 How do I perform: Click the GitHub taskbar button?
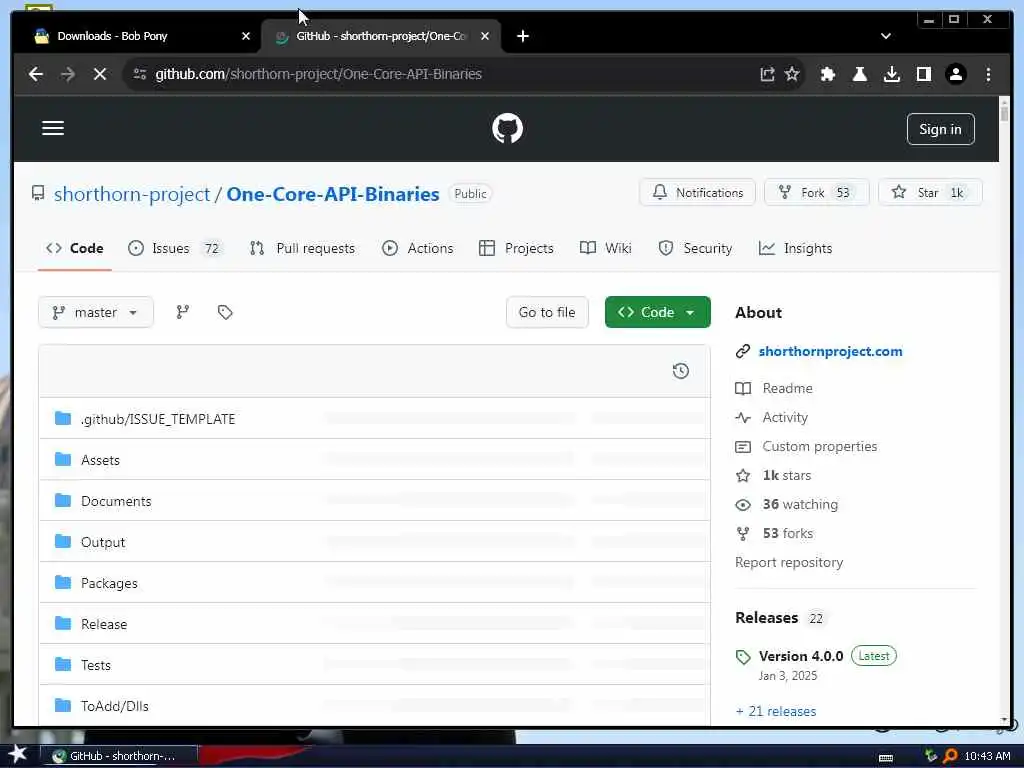click(x=120, y=756)
